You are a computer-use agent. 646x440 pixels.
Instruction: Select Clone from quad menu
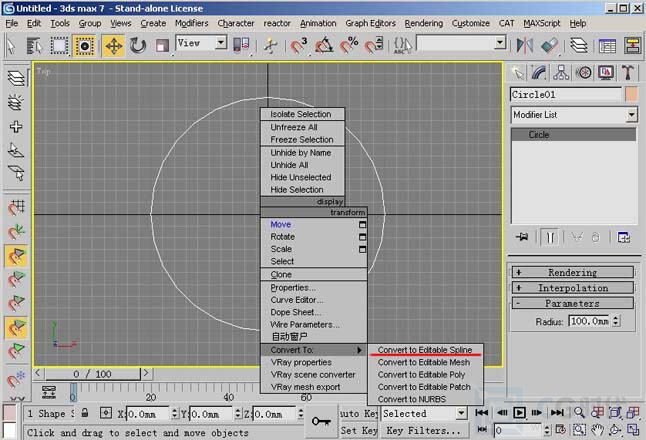[314, 274]
